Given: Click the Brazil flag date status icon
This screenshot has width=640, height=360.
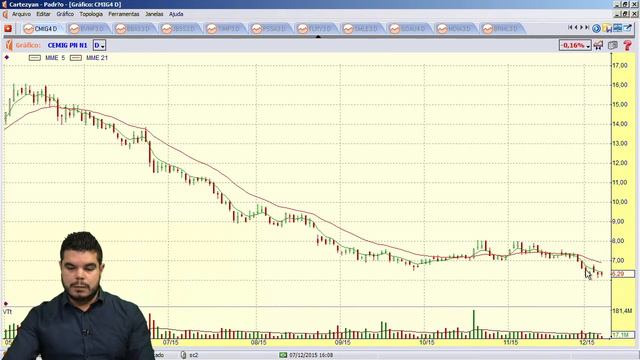Looking at the screenshot, I should point(283,355).
